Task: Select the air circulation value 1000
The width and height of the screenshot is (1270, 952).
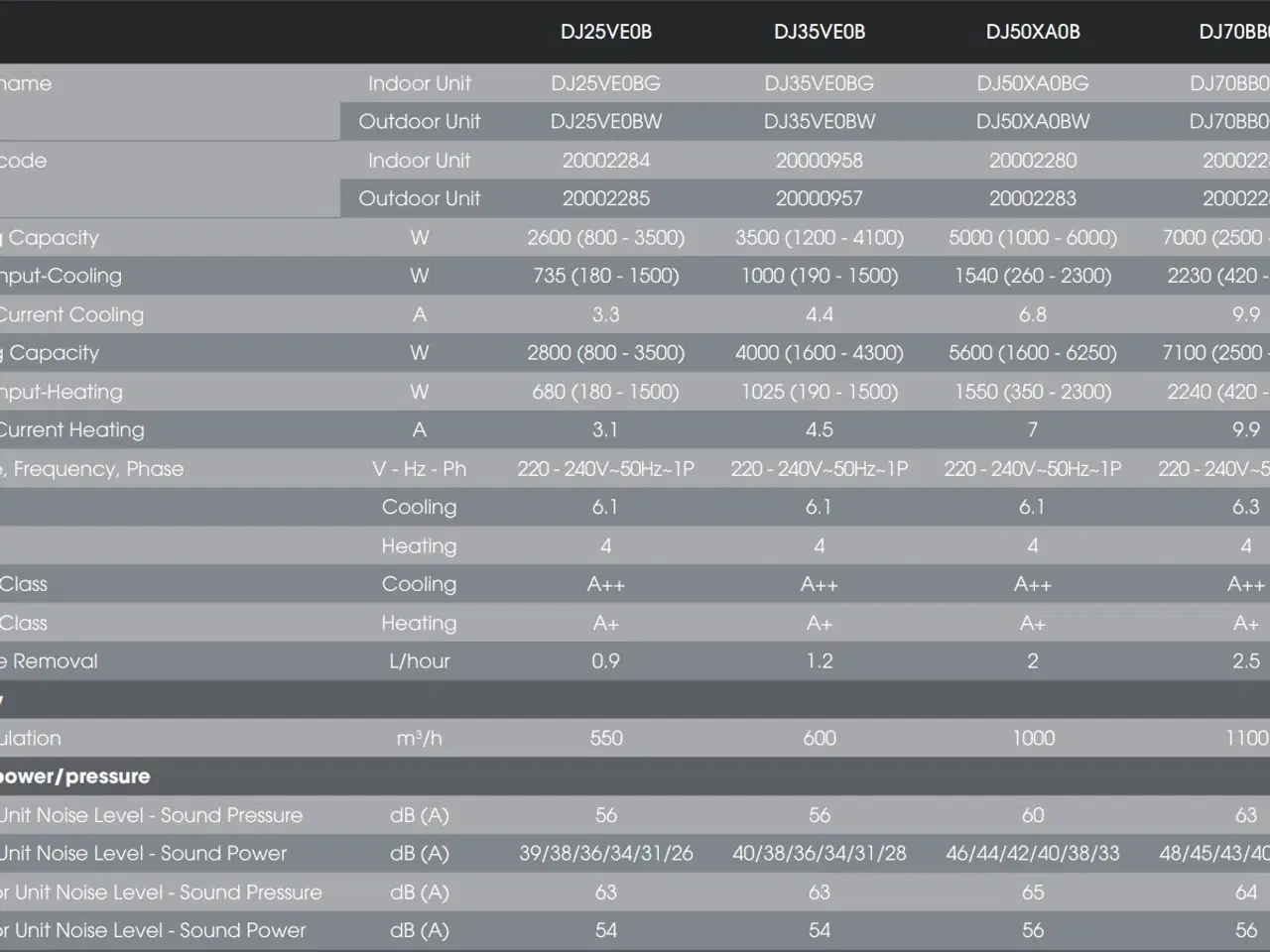Action: (x=1033, y=738)
